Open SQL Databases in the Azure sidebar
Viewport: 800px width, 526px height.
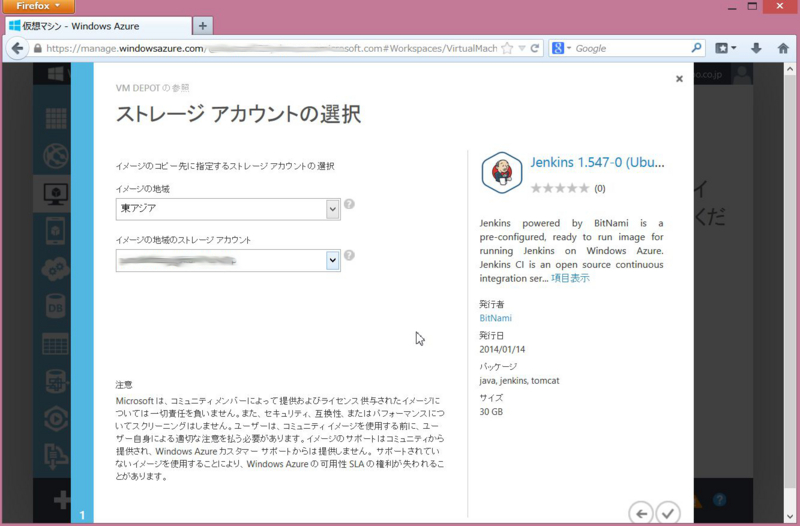coord(56,307)
